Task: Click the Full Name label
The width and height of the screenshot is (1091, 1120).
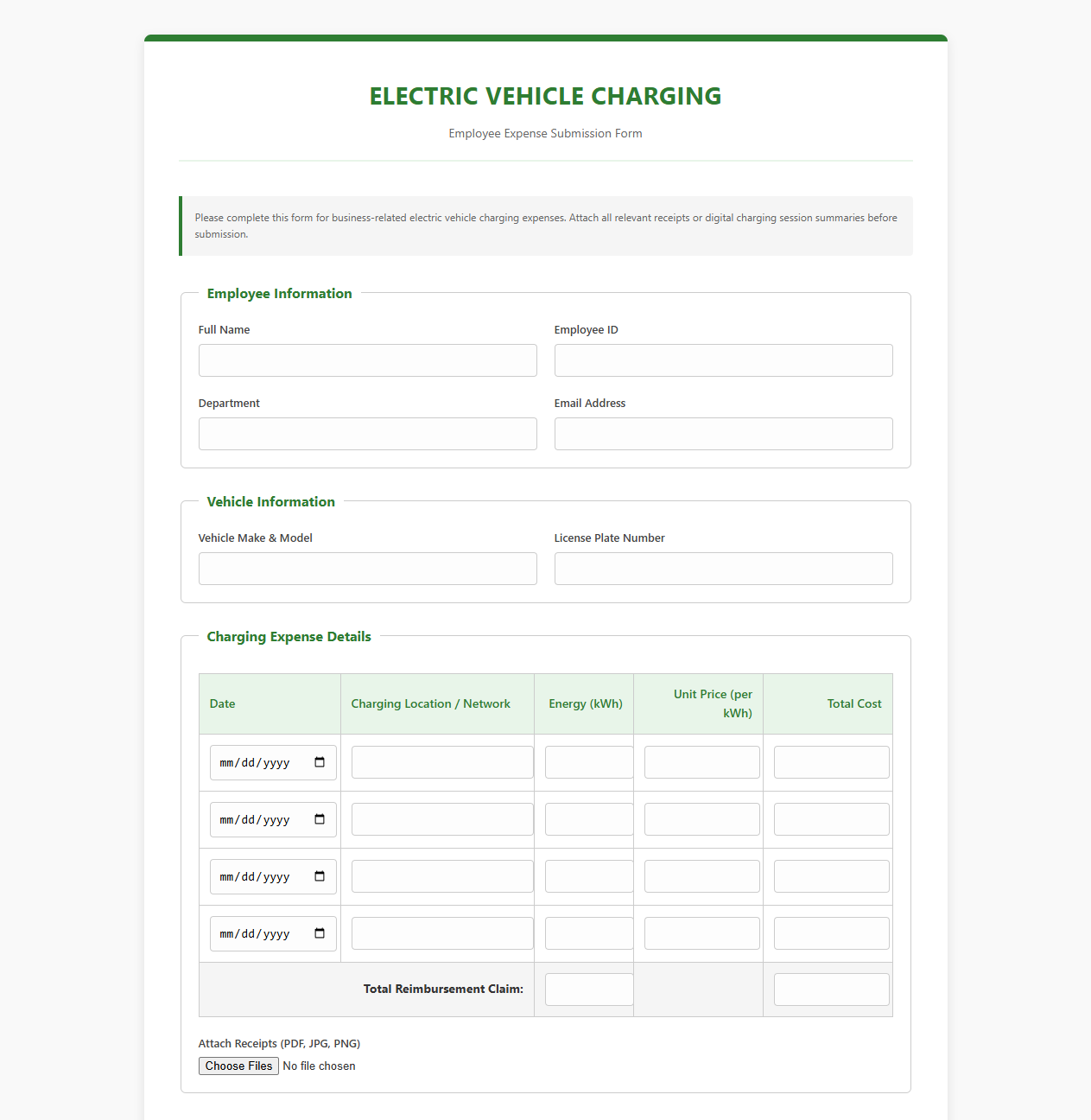Action: coord(224,329)
